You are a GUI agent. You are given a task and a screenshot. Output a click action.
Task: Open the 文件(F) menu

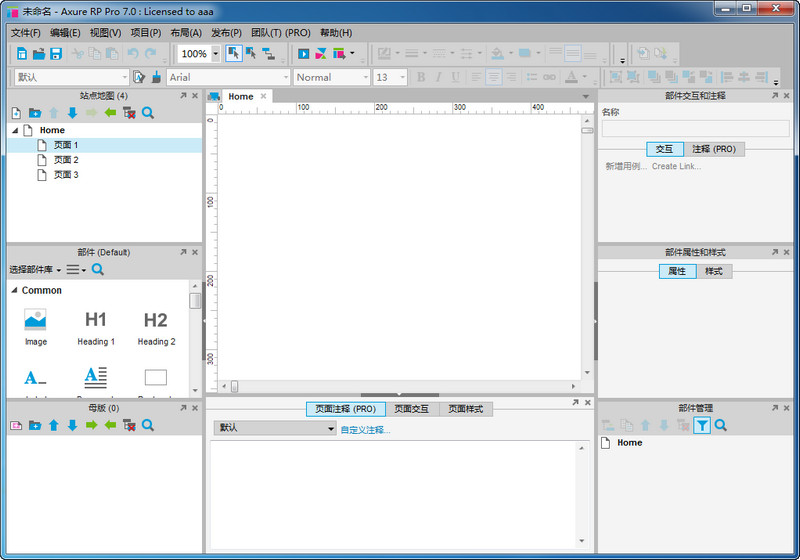[x=26, y=33]
